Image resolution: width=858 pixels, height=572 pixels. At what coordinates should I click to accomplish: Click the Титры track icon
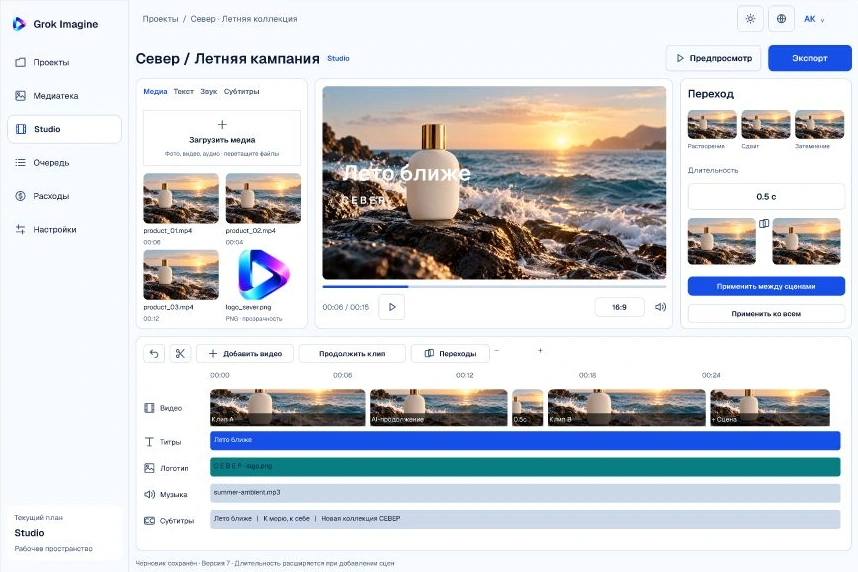click(x=149, y=442)
